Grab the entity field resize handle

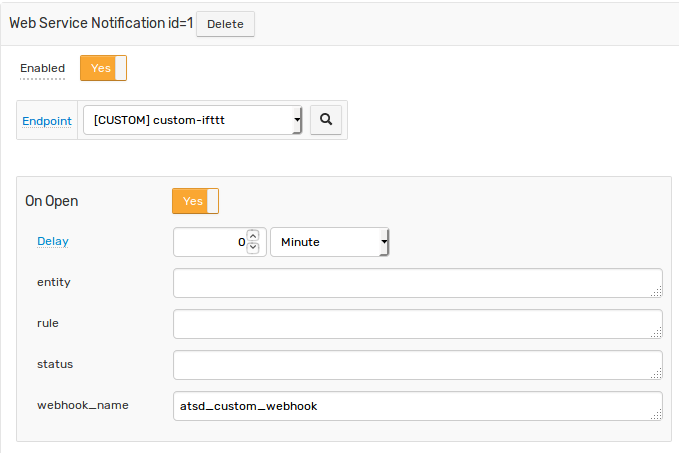tap(656, 291)
